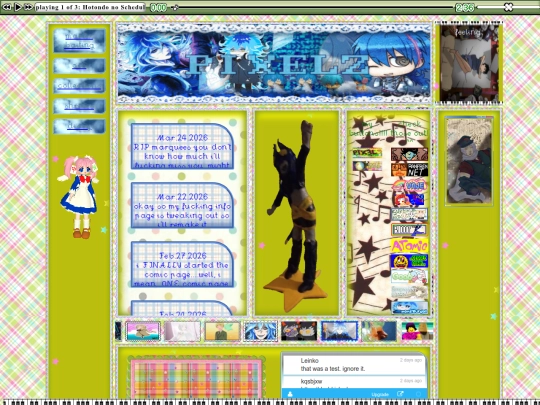Click the 'playing 1 of 3' track title
Viewport: 540px width, 405px height.
point(90,7)
